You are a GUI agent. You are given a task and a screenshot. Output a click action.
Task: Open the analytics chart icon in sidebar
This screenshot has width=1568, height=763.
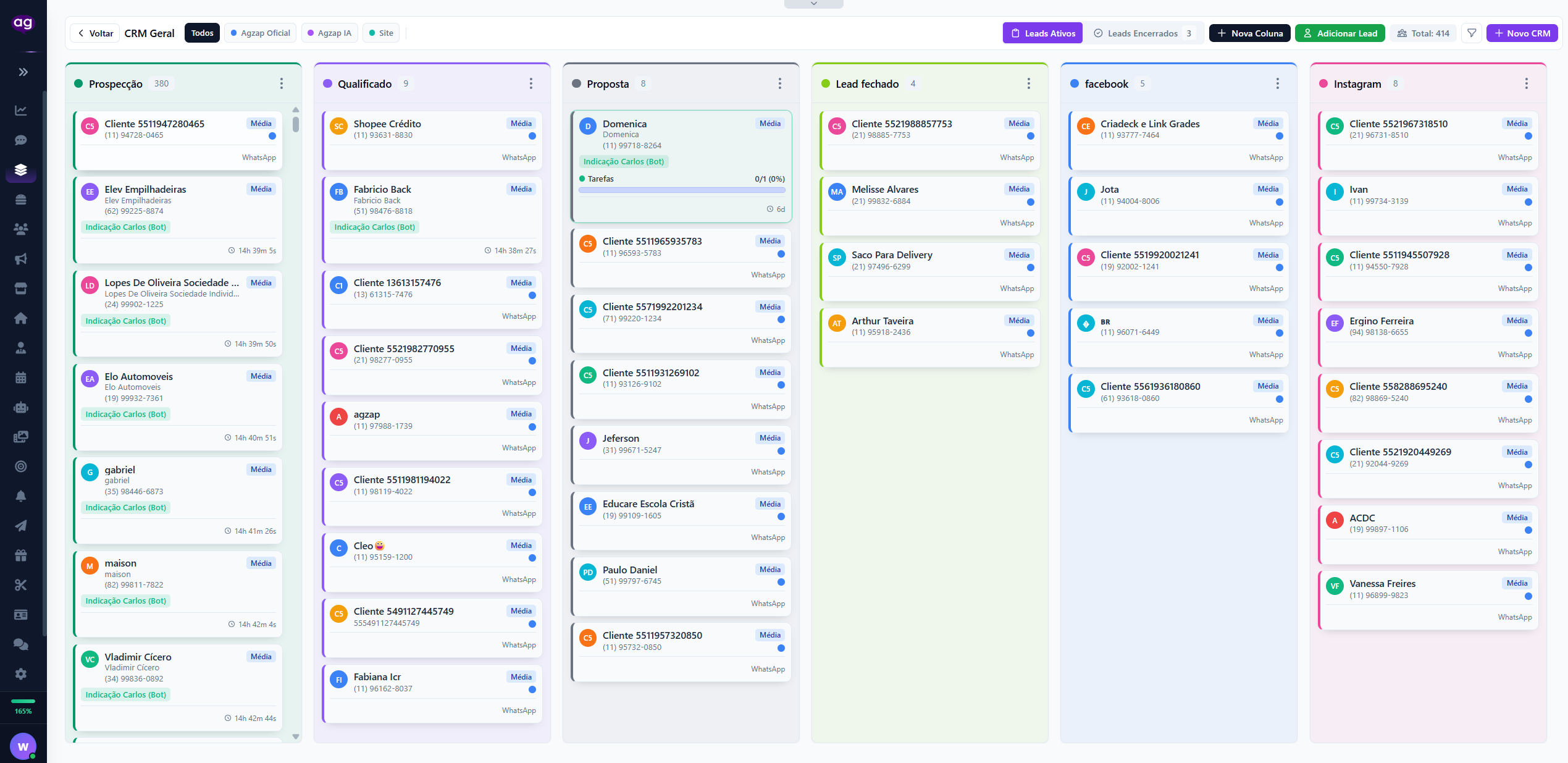(21, 111)
